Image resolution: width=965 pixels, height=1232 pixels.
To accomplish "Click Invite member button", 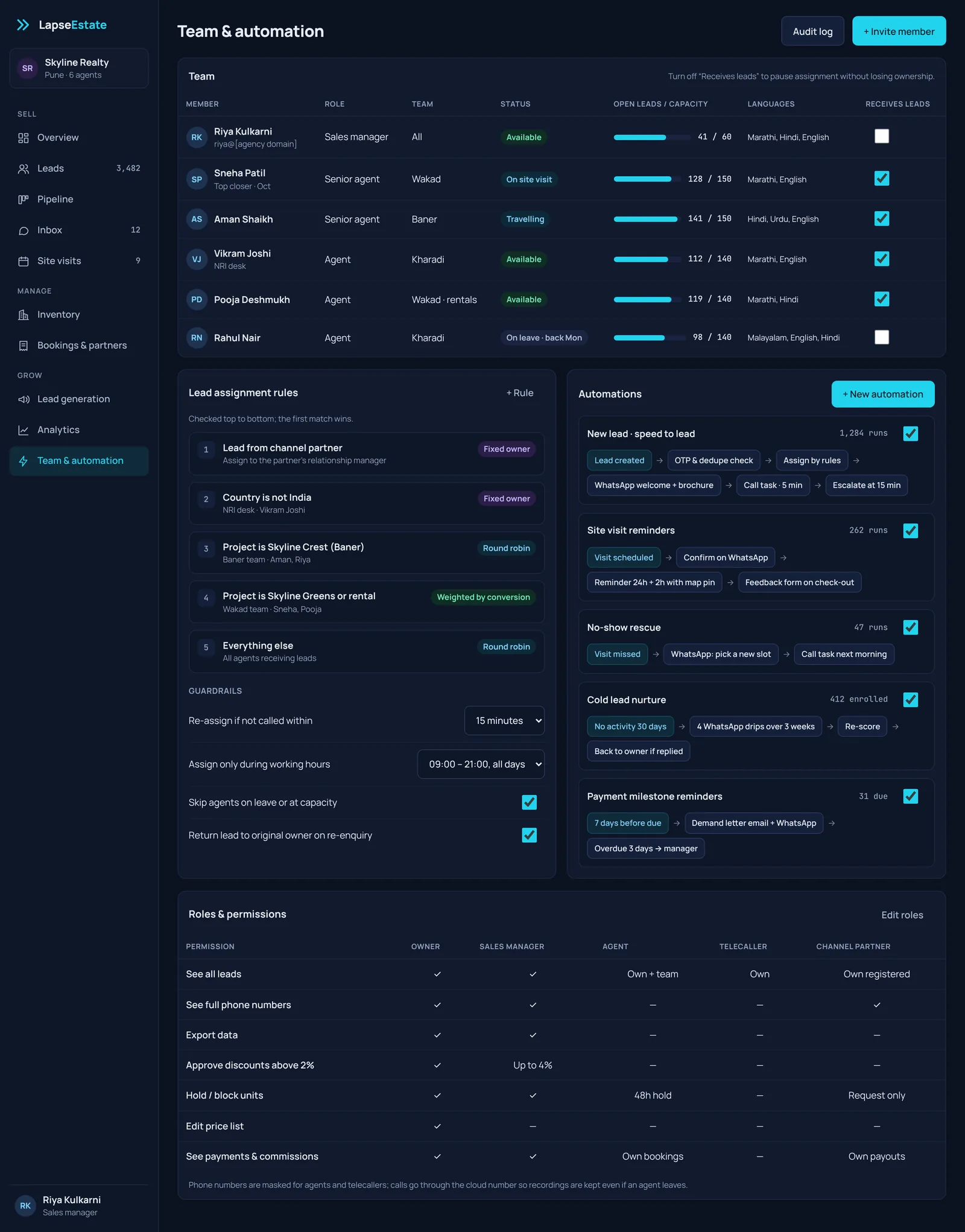I will (x=899, y=31).
